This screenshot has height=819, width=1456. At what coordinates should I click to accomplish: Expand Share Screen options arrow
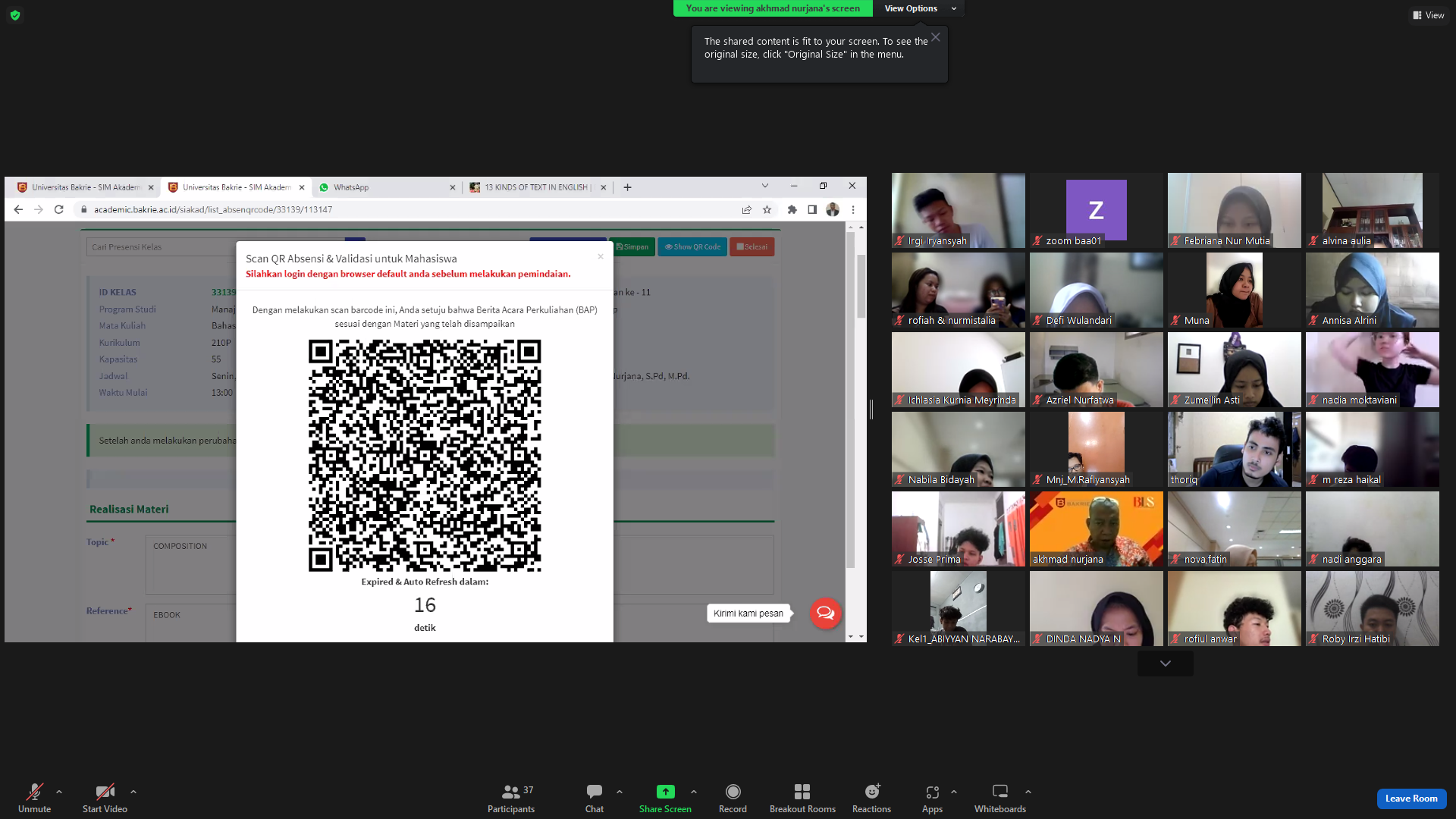tap(694, 792)
